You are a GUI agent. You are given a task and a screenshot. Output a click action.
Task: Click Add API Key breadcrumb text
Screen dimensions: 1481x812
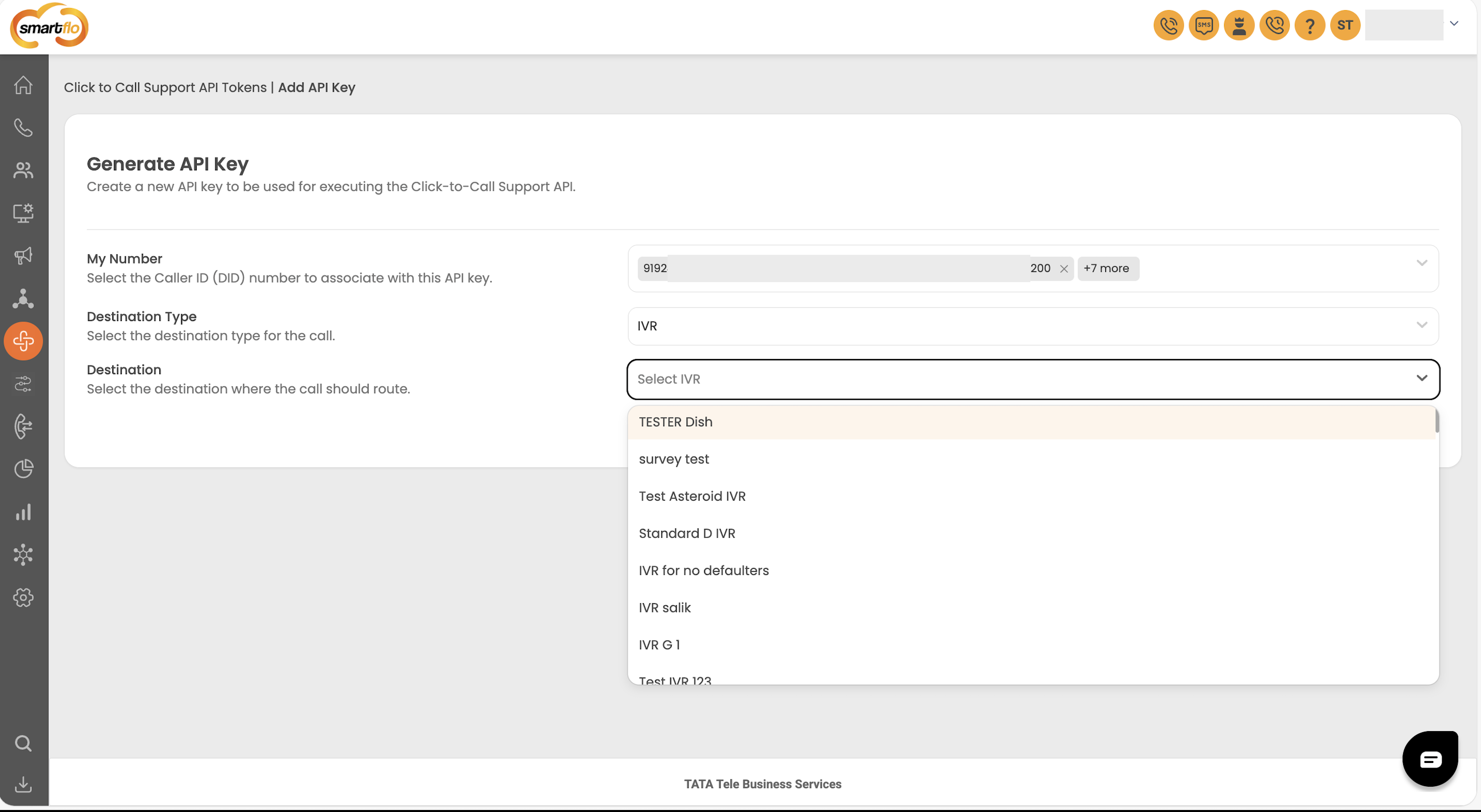(317, 87)
